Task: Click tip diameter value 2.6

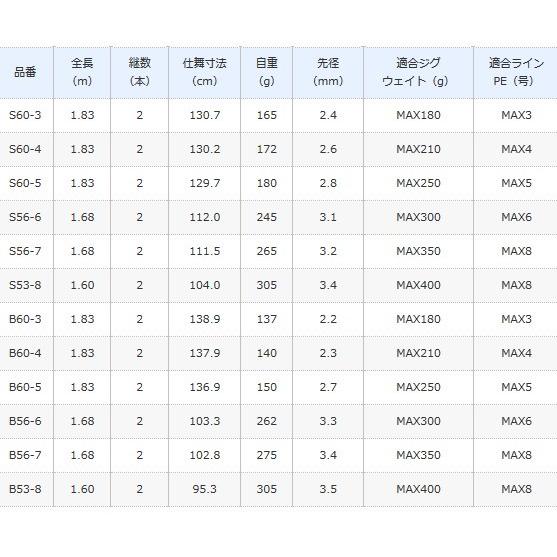Action: click(328, 149)
